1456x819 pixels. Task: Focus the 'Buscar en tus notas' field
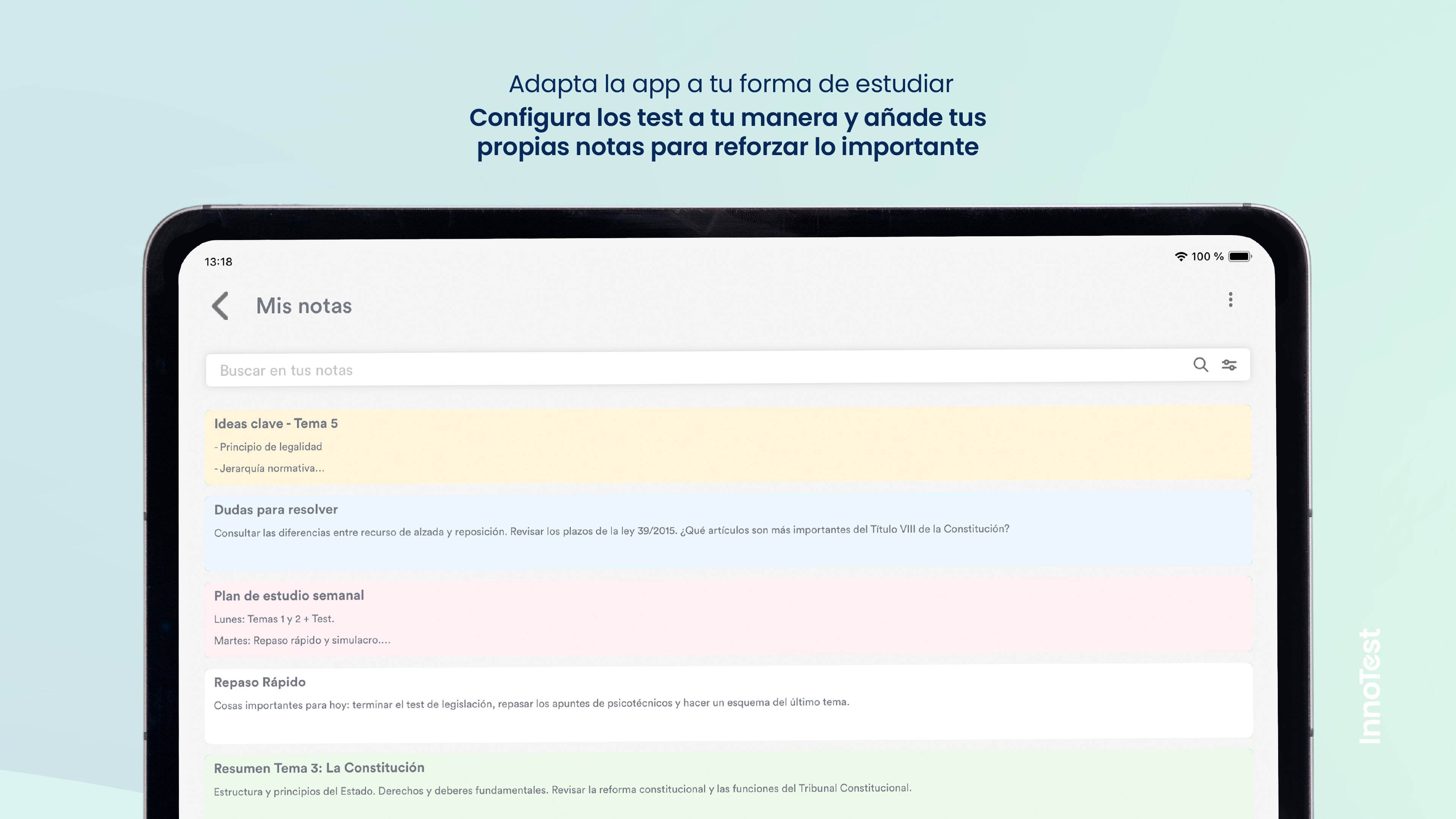(678, 370)
